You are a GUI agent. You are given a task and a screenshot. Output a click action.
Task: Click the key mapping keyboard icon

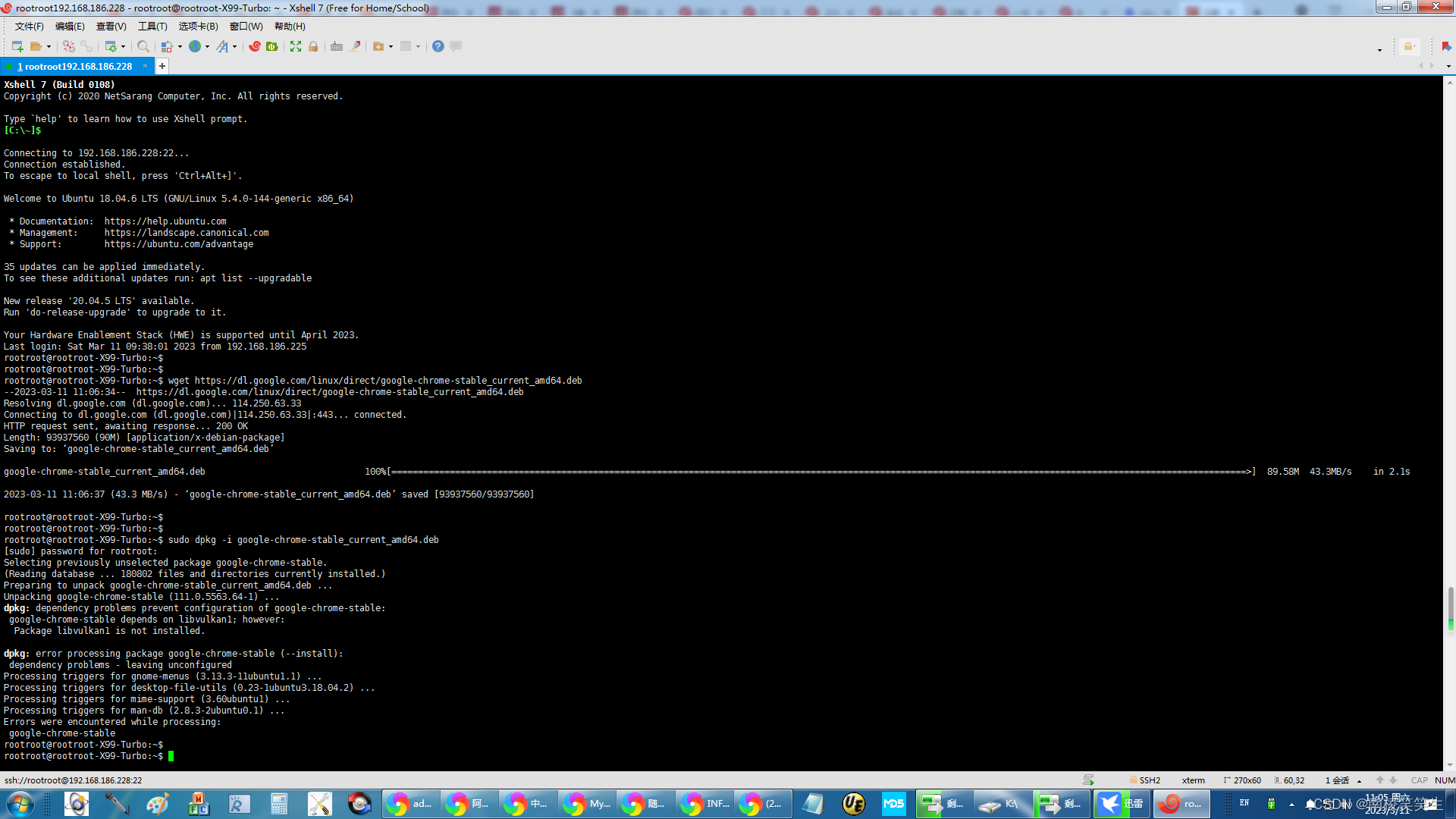(x=337, y=46)
